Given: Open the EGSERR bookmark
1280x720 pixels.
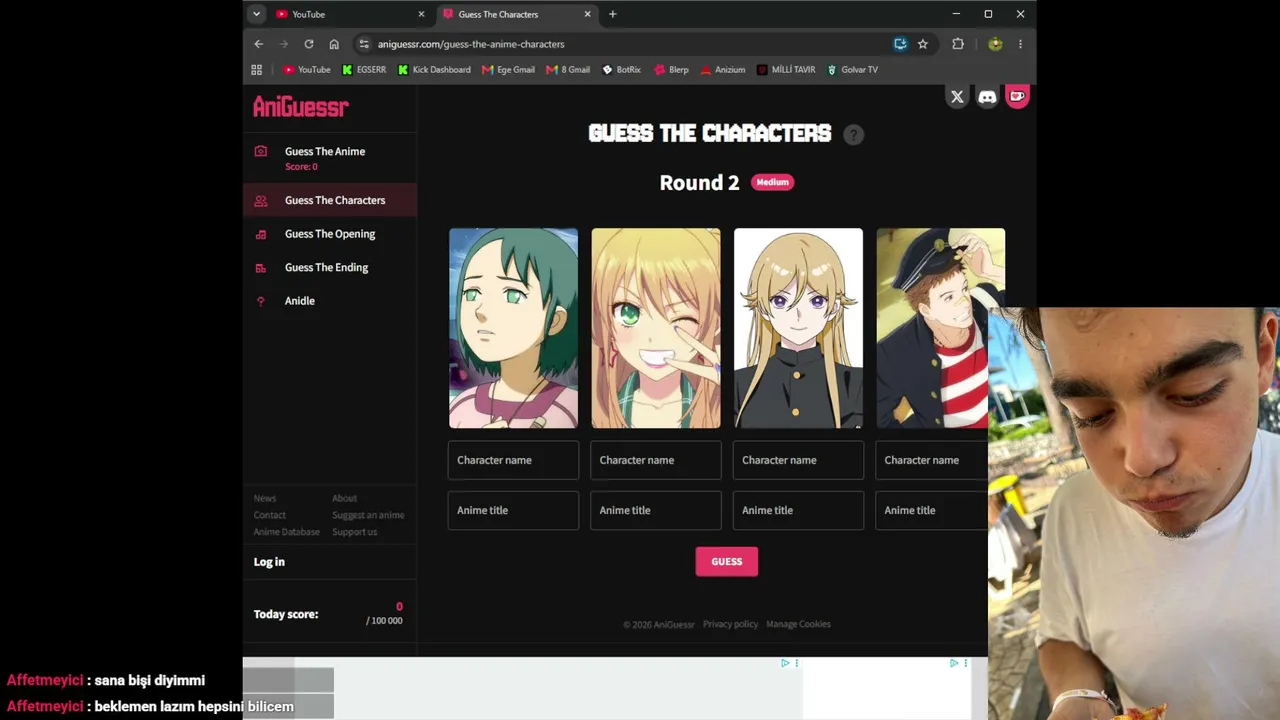Looking at the screenshot, I should pos(364,70).
